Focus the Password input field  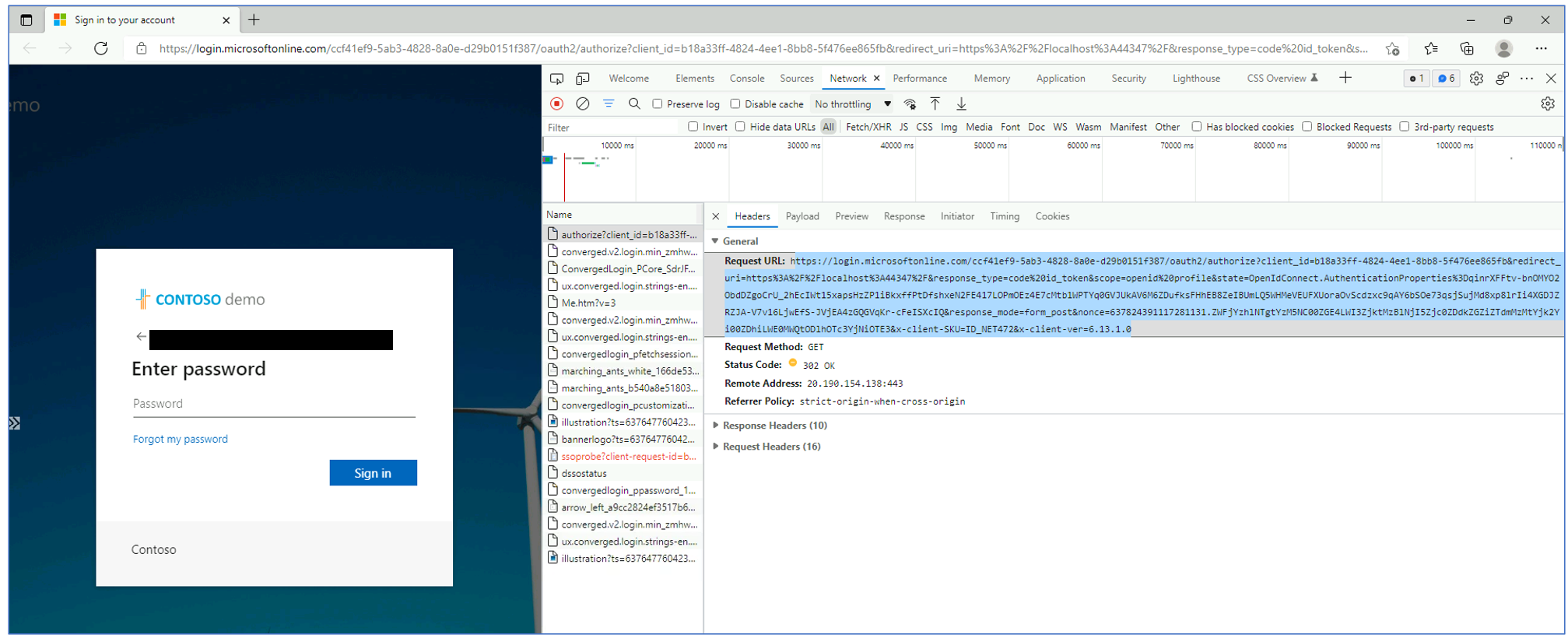(274, 404)
